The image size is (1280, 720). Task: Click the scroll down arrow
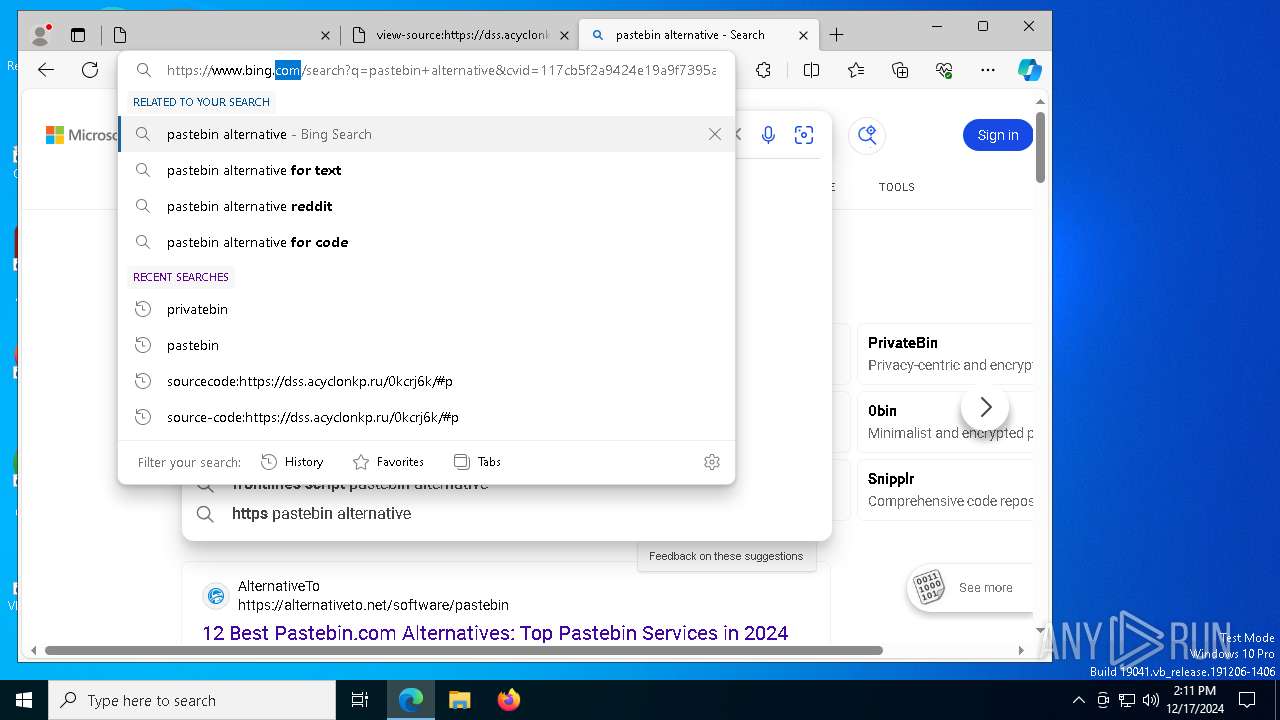[1041, 631]
